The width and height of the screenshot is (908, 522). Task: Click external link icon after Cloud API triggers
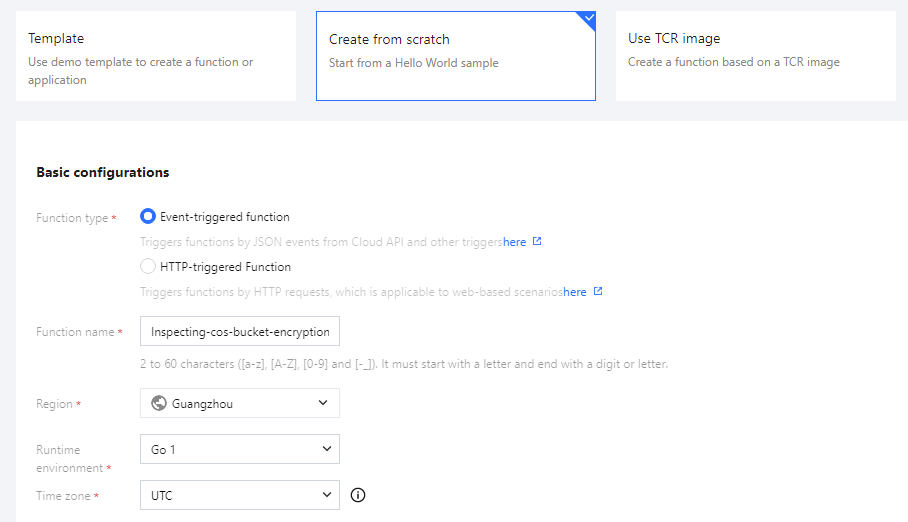tap(537, 242)
